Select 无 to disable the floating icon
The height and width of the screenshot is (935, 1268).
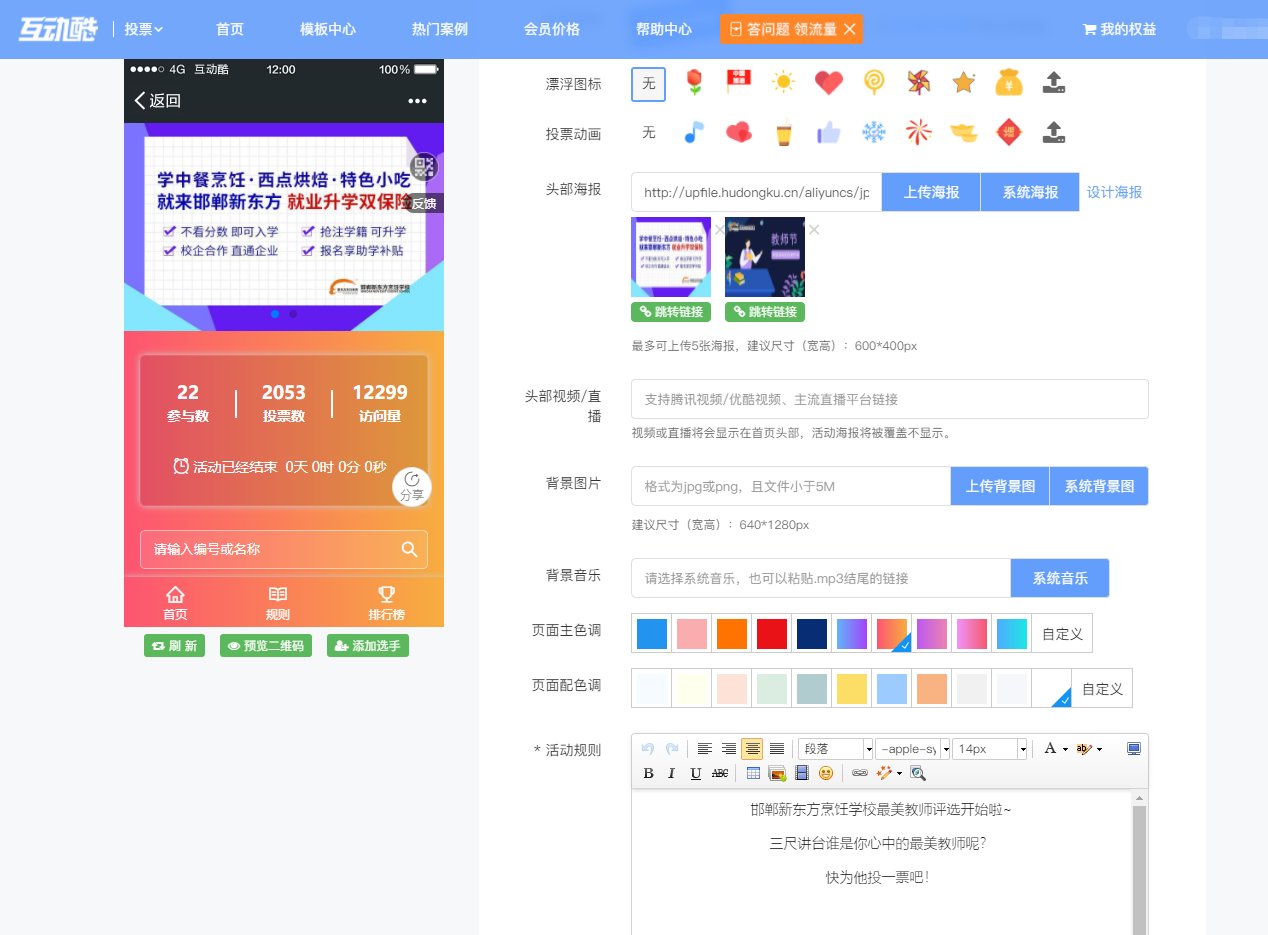coord(648,84)
